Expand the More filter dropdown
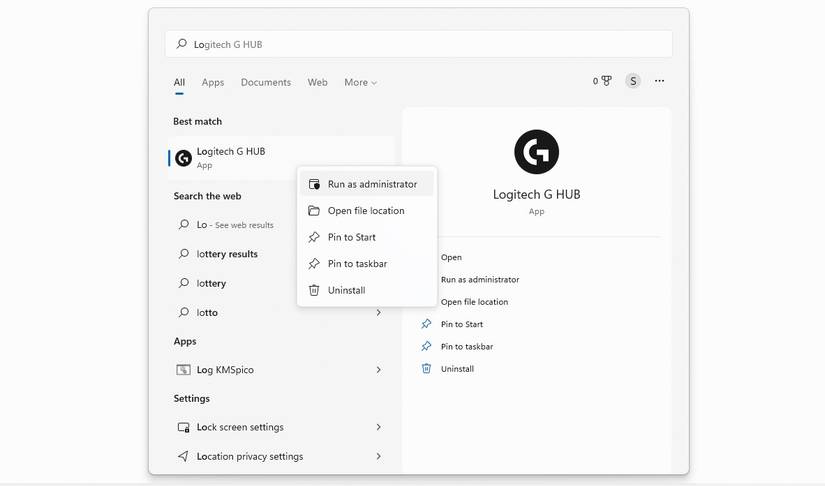This screenshot has width=825, height=486. pyautogui.click(x=360, y=82)
